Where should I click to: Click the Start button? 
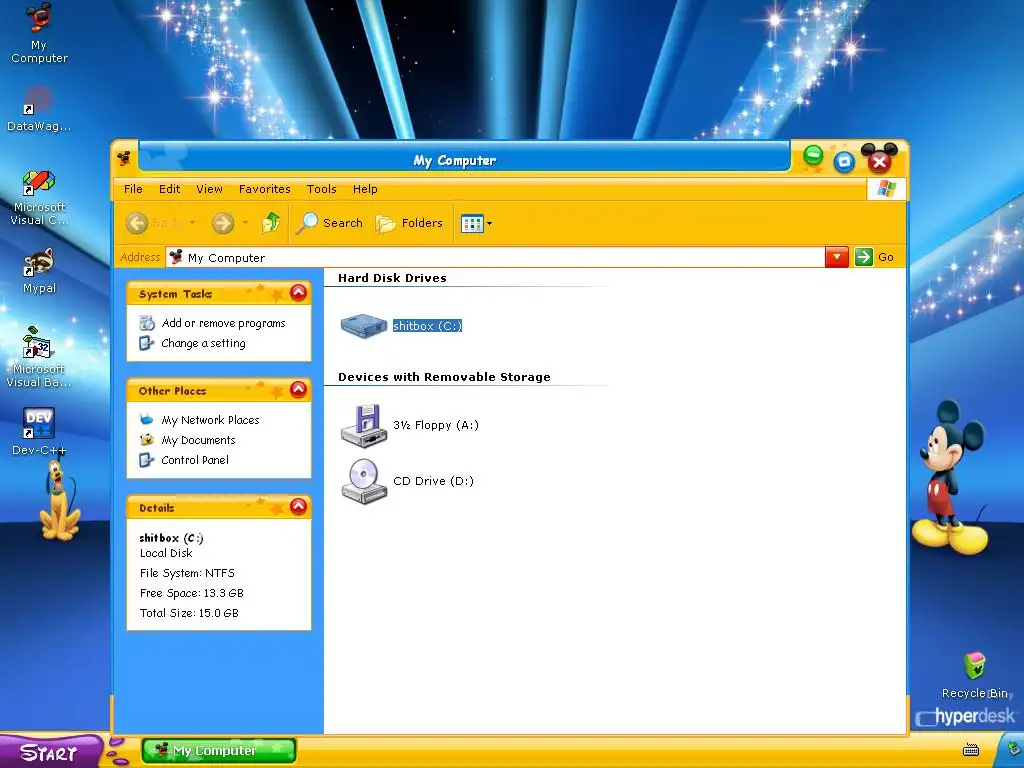point(50,752)
